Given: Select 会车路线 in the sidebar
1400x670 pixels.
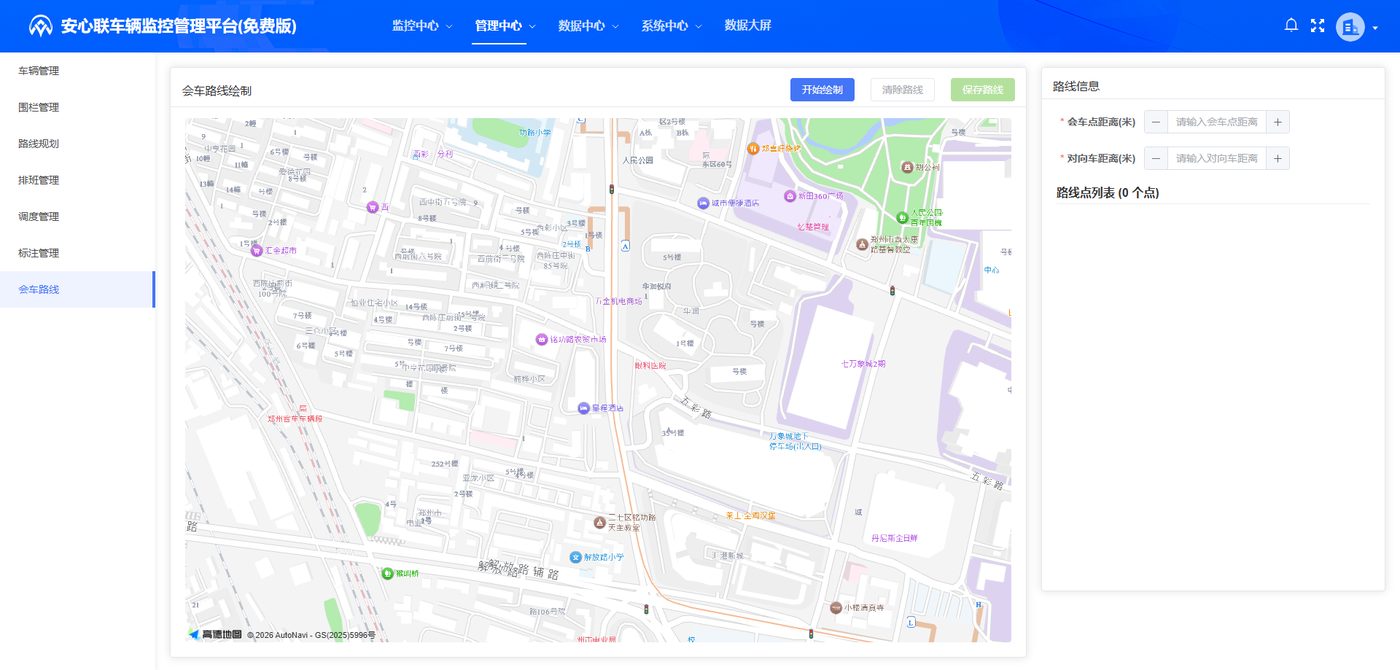Looking at the screenshot, I should (x=77, y=289).
